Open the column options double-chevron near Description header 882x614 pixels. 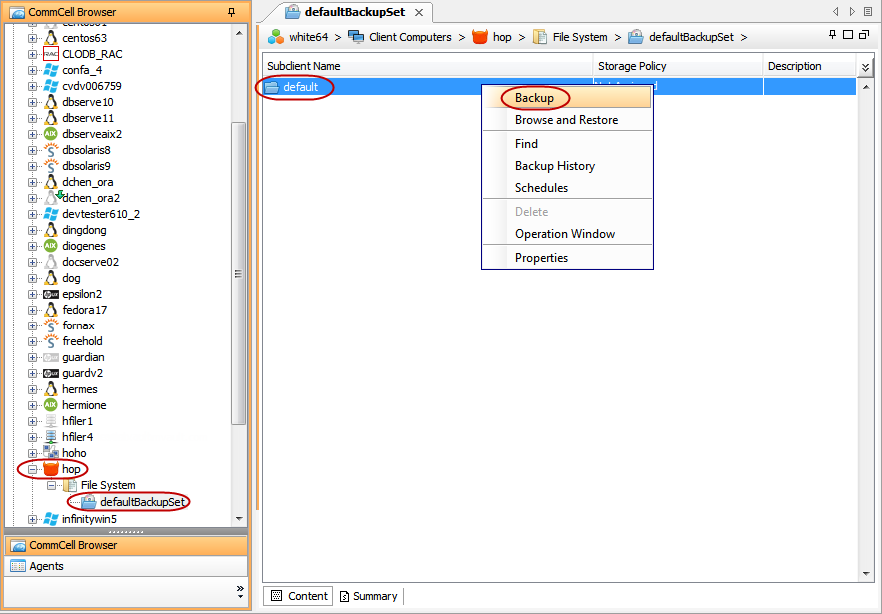coord(866,66)
